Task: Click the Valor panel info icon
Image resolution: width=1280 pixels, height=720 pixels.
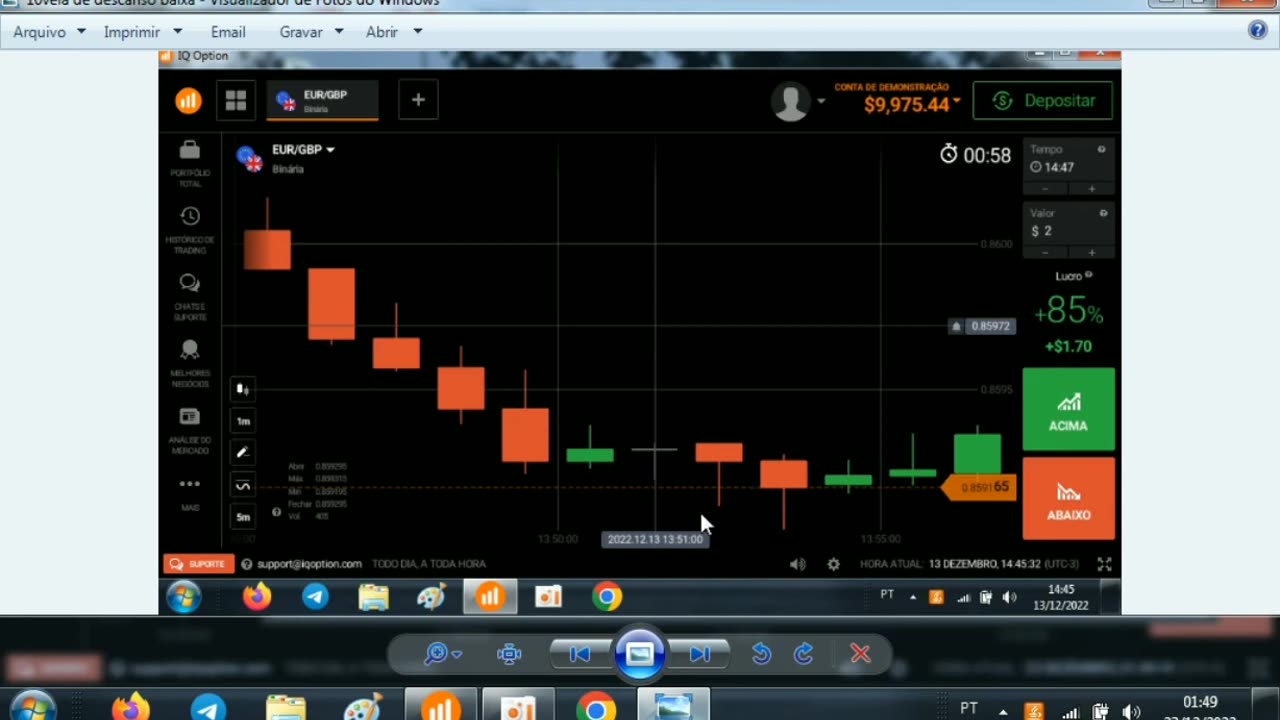Action: (1102, 213)
